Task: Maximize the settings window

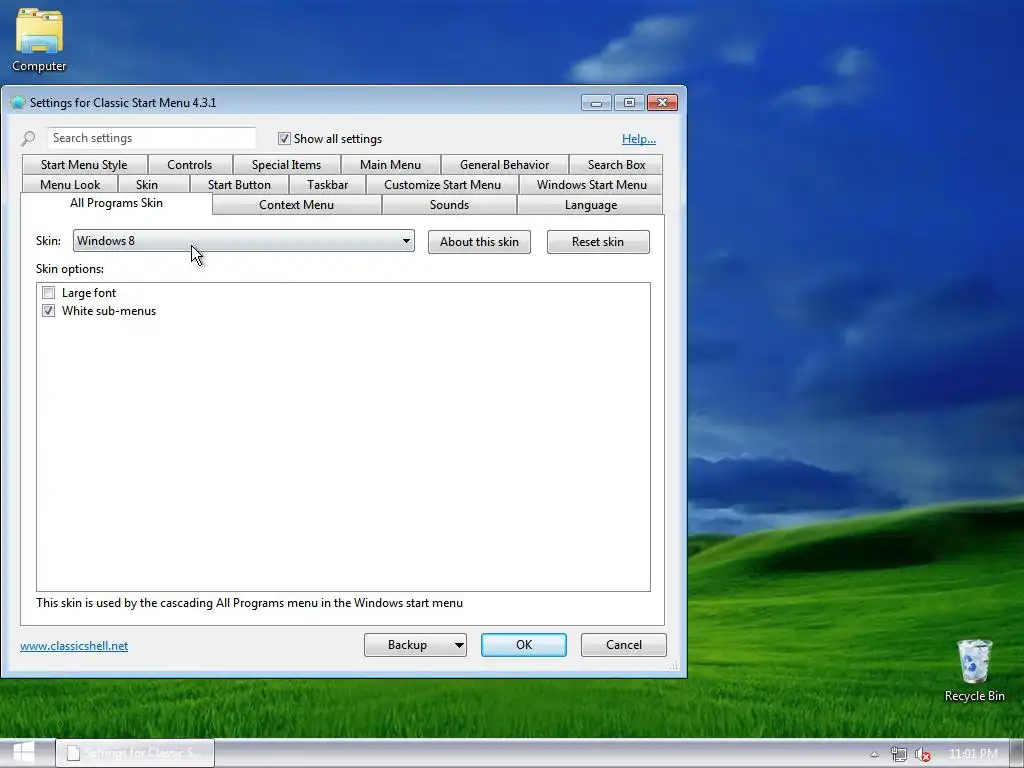Action: pyautogui.click(x=629, y=103)
